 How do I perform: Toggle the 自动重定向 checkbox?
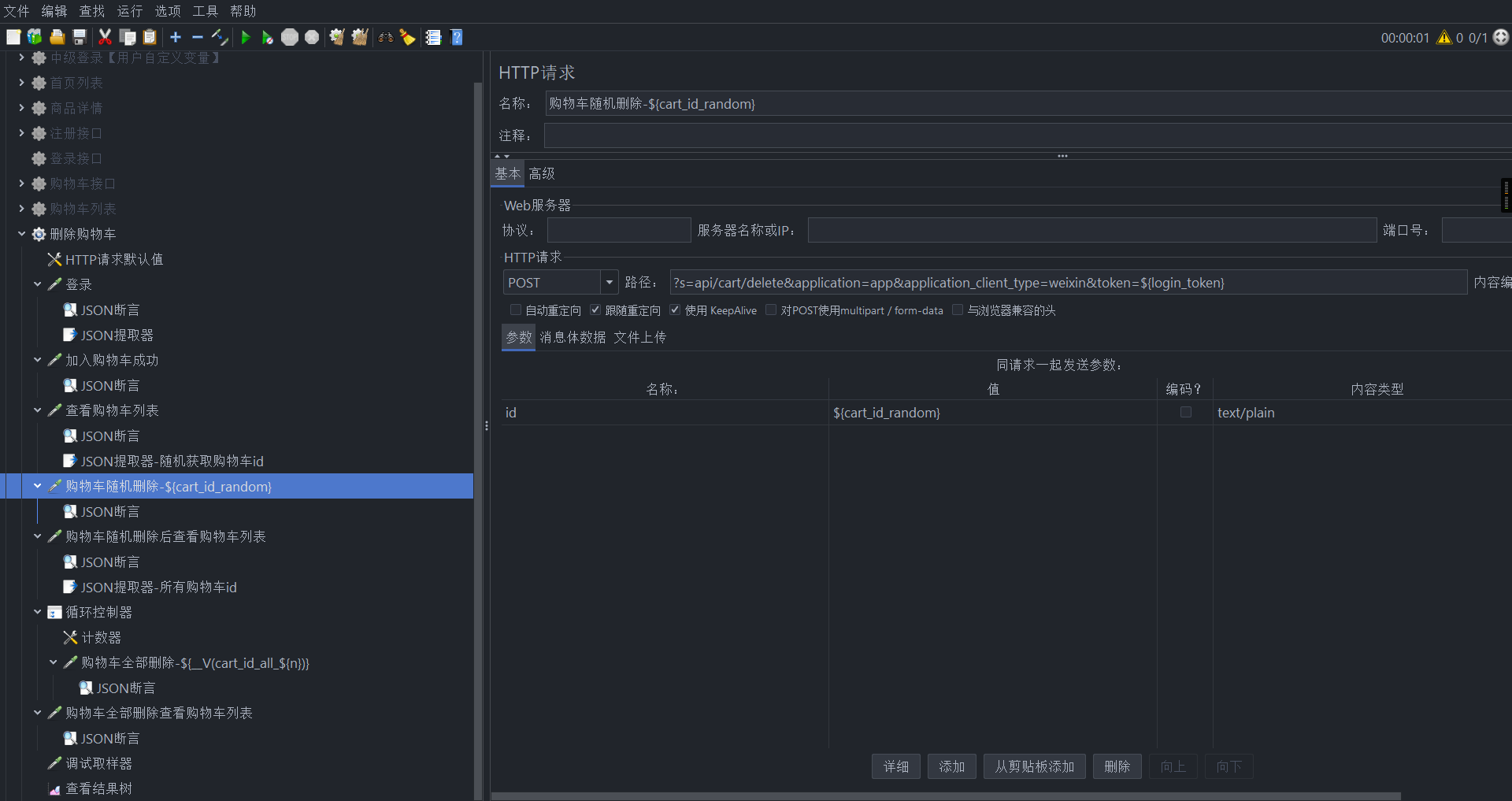tap(516, 310)
